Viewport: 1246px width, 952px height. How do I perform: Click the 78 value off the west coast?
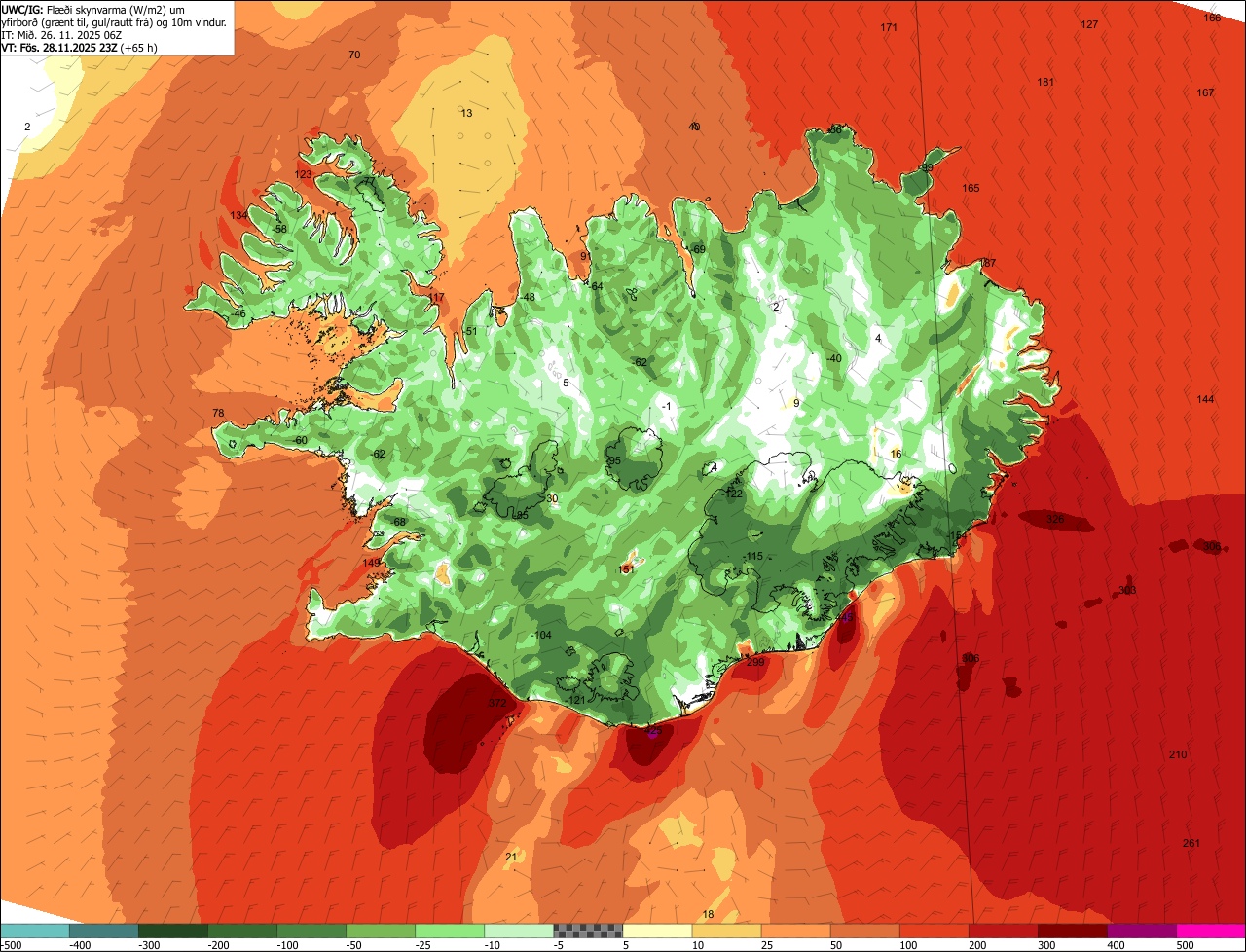218,413
